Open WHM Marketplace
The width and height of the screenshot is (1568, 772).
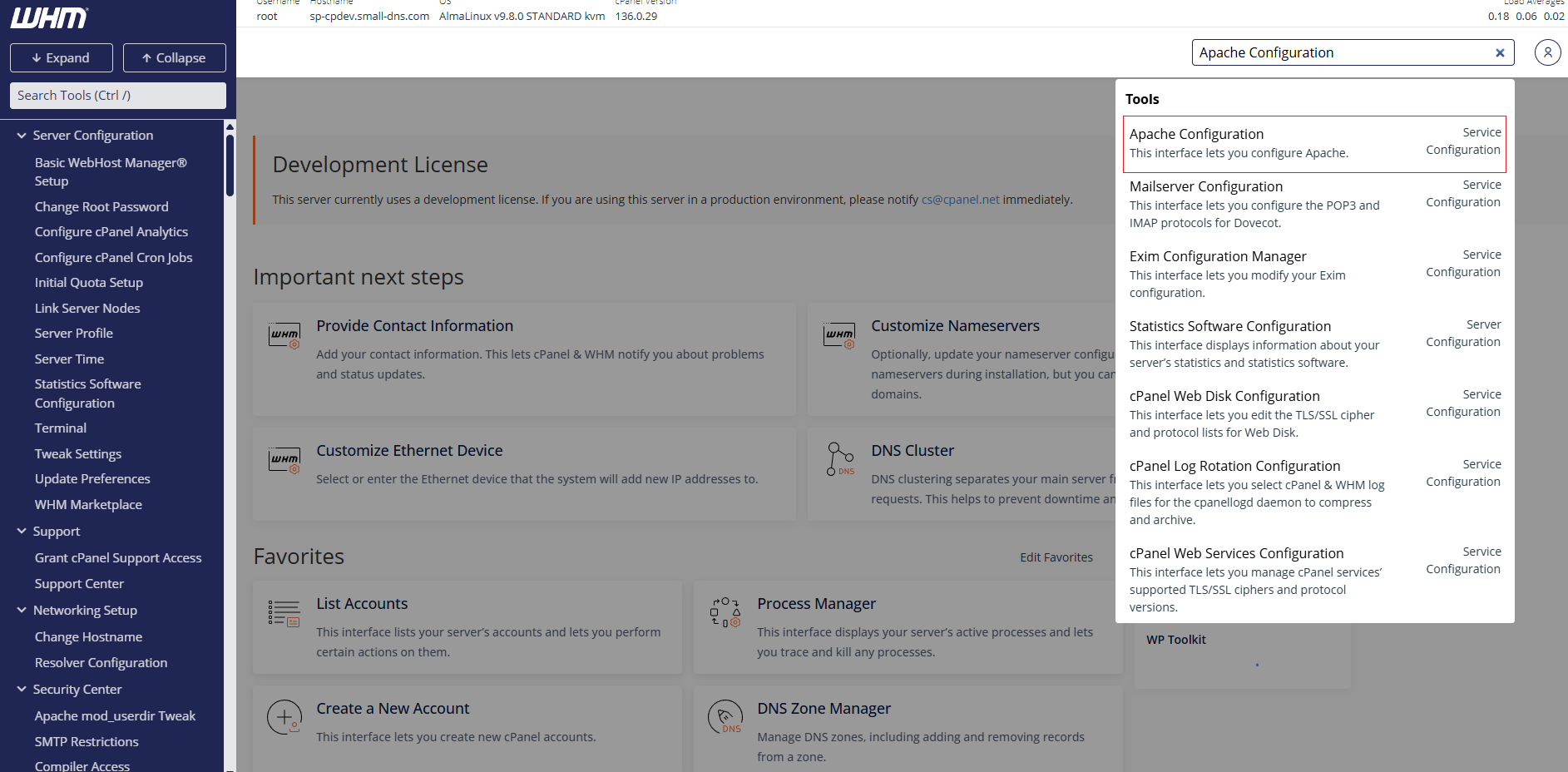point(88,504)
